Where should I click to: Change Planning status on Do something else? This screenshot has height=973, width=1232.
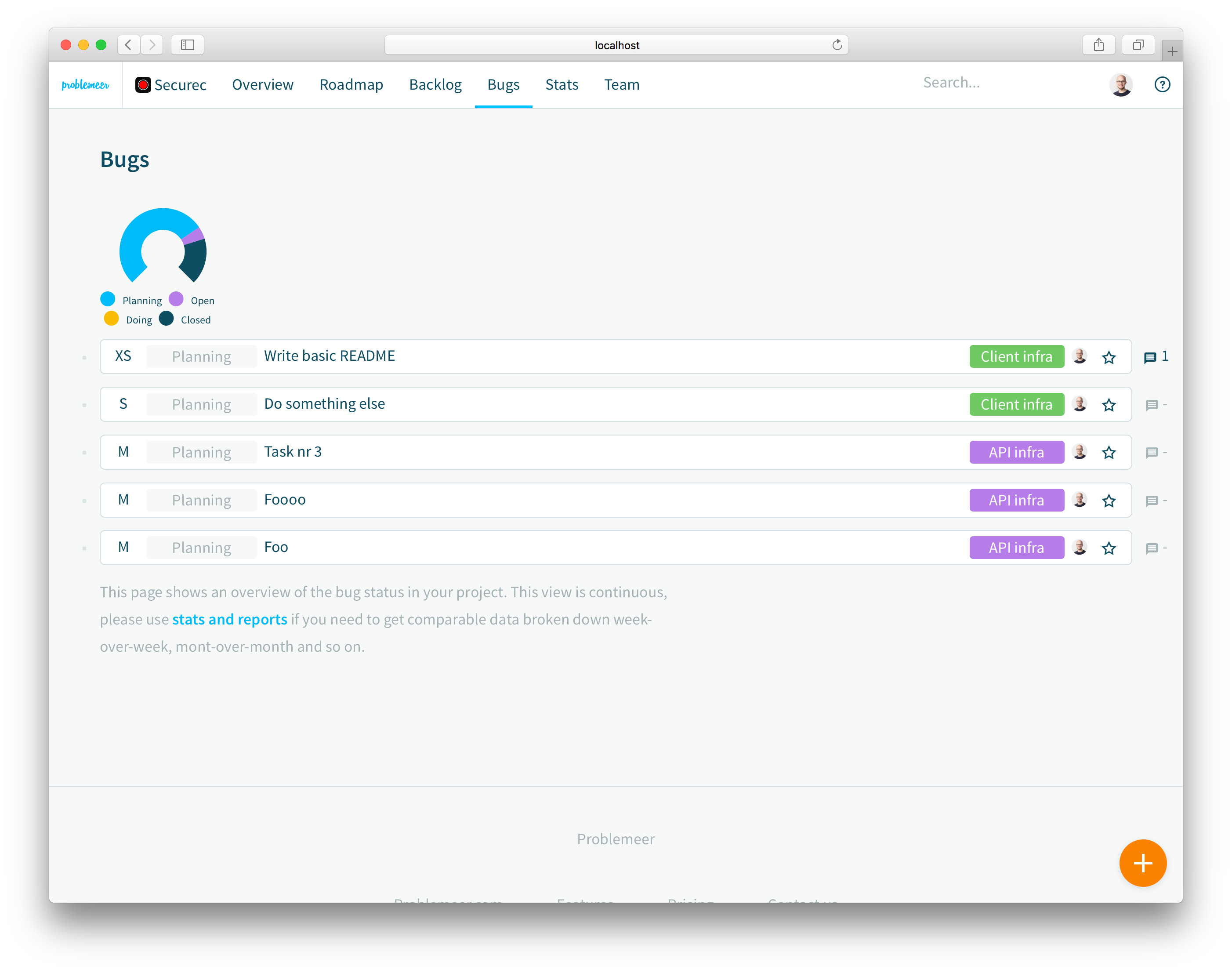point(202,404)
